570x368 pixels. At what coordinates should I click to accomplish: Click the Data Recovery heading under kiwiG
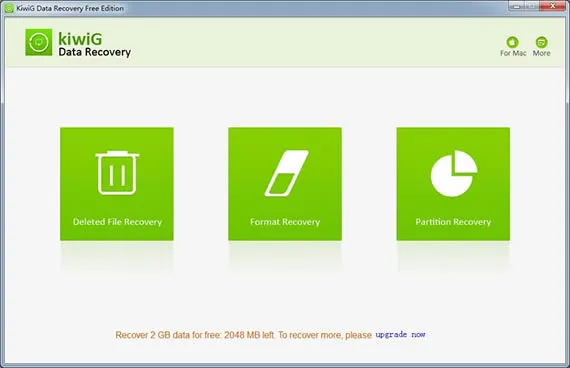coord(95,52)
